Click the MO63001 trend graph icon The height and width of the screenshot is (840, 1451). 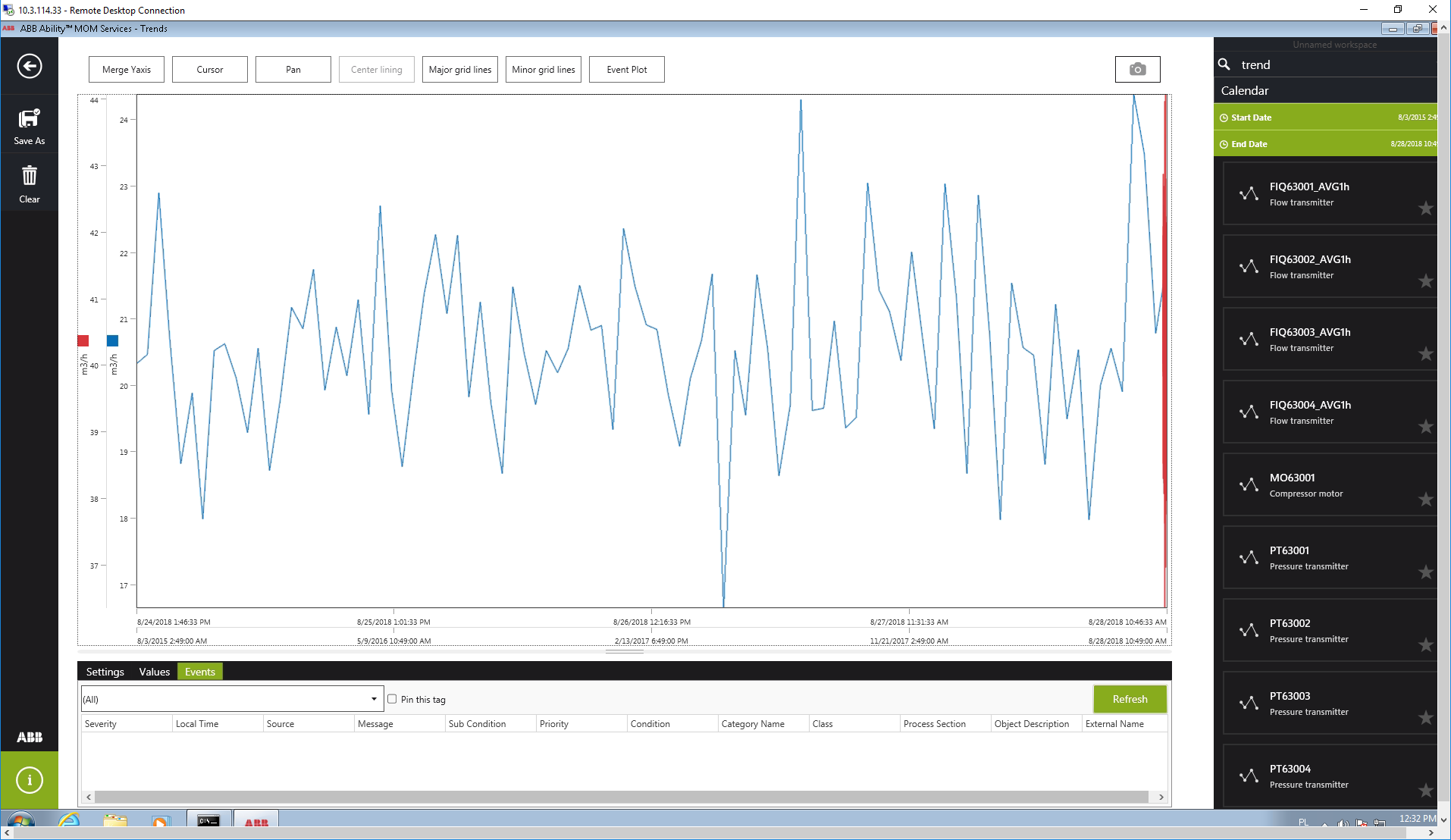click(x=1249, y=485)
